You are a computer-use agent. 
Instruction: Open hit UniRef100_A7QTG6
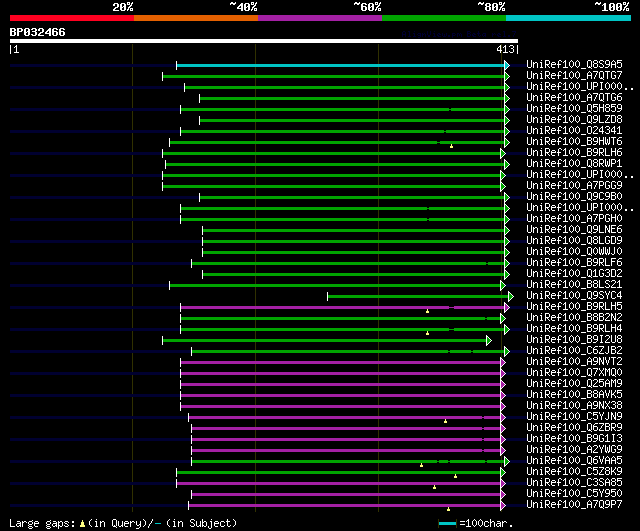click(574, 98)
